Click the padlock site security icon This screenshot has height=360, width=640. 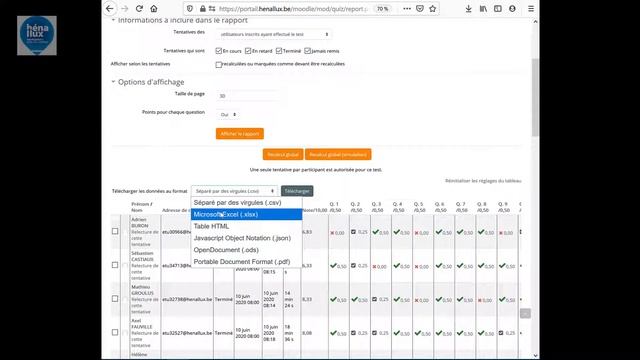point(202,9)
